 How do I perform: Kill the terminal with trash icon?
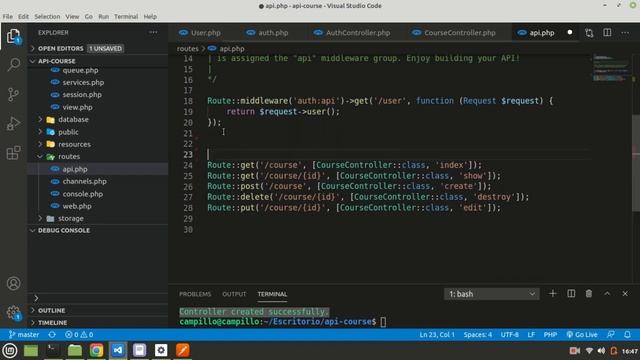[x=589, y=293]
